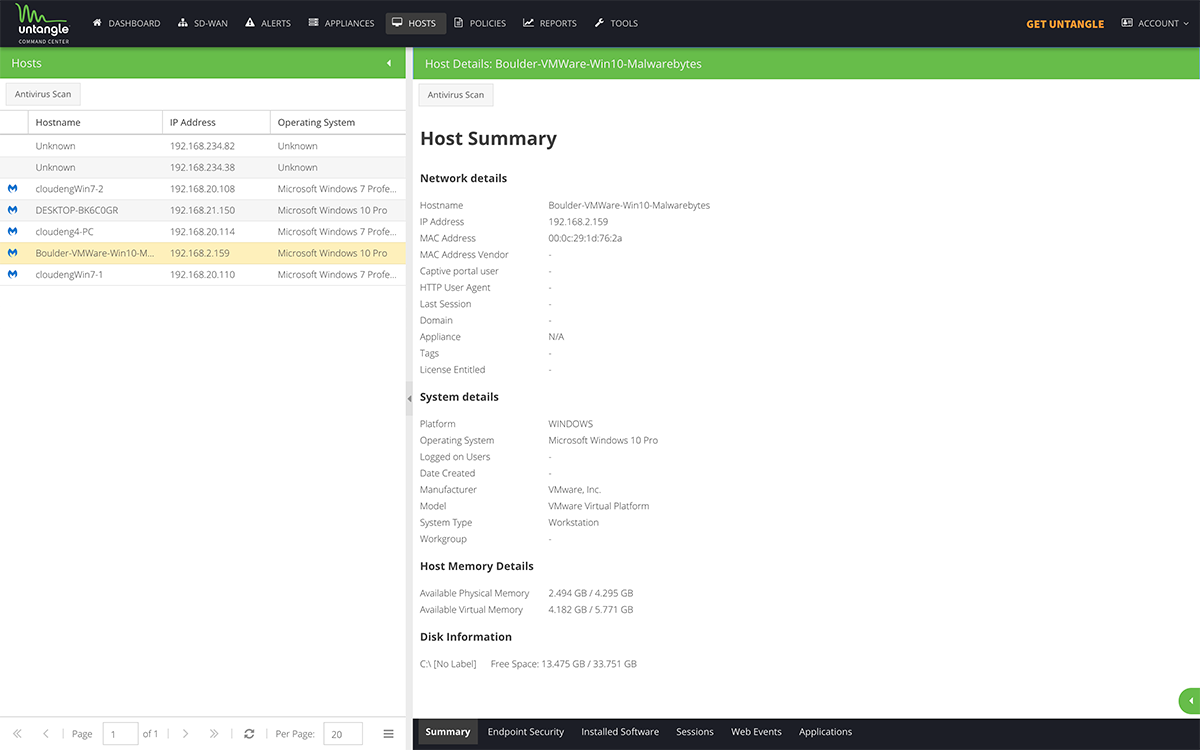
Task: Open the Dashboard menu item
Action: [x=127, y=23]
